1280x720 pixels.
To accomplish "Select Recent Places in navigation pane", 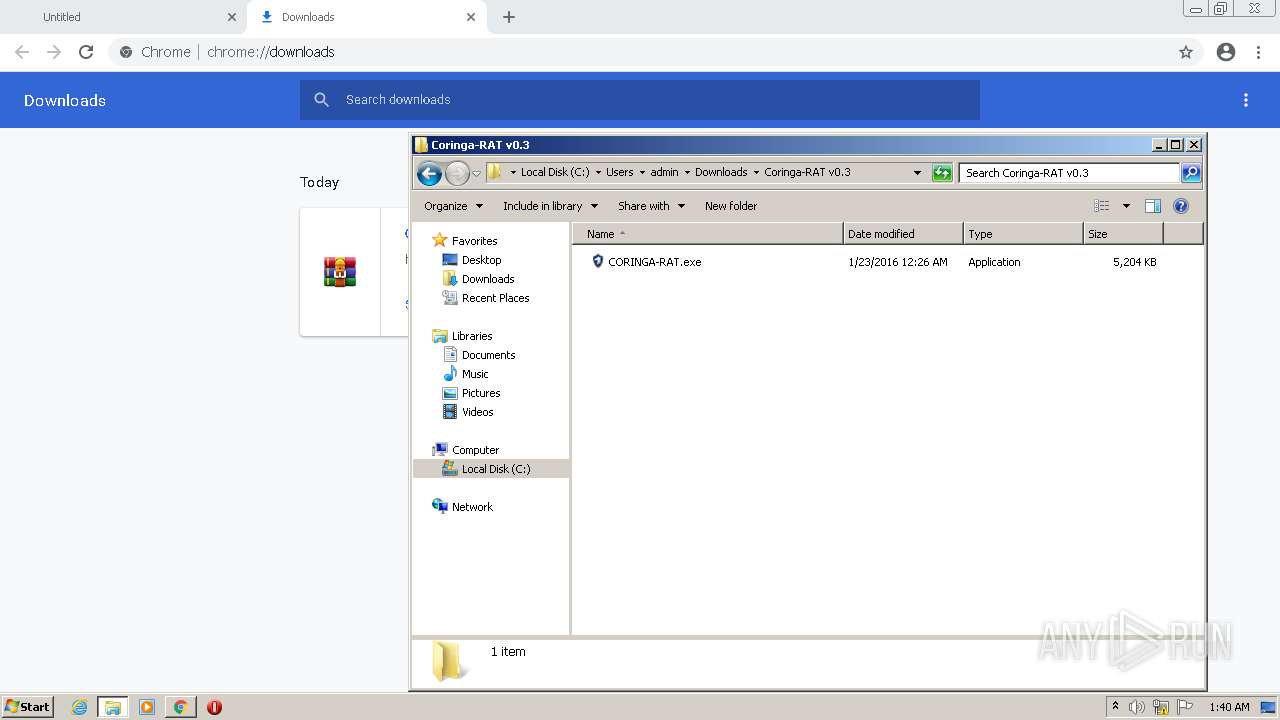I will 495,298.
